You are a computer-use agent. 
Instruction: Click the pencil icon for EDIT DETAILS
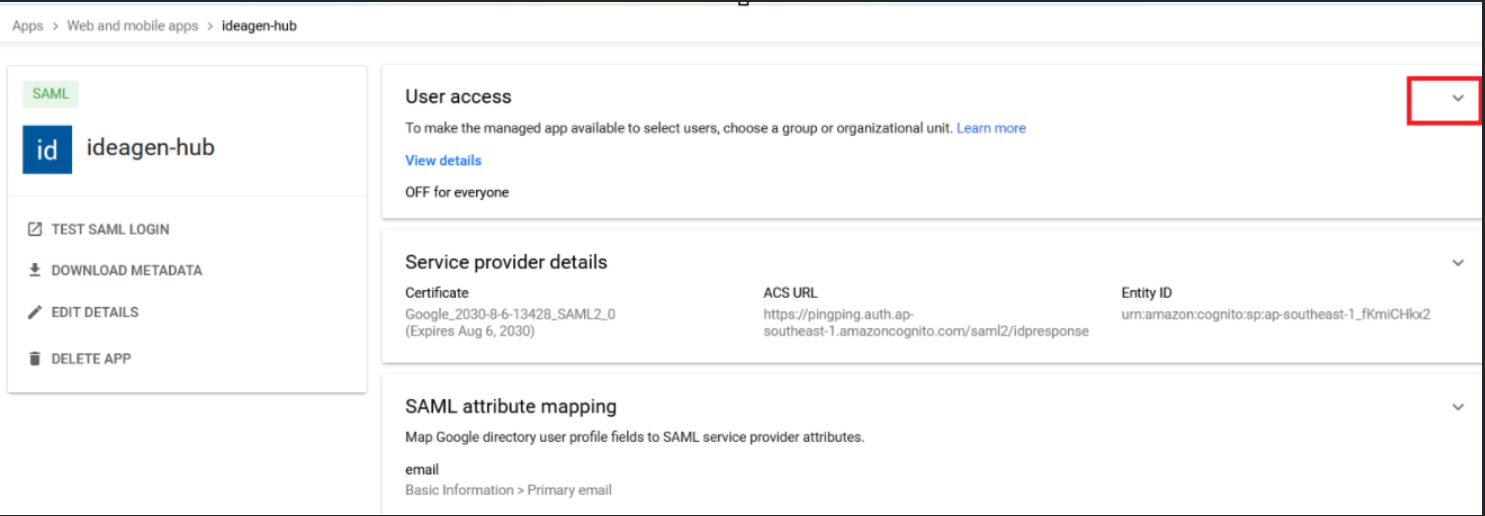pyautogui.click(x=35, y=312)
